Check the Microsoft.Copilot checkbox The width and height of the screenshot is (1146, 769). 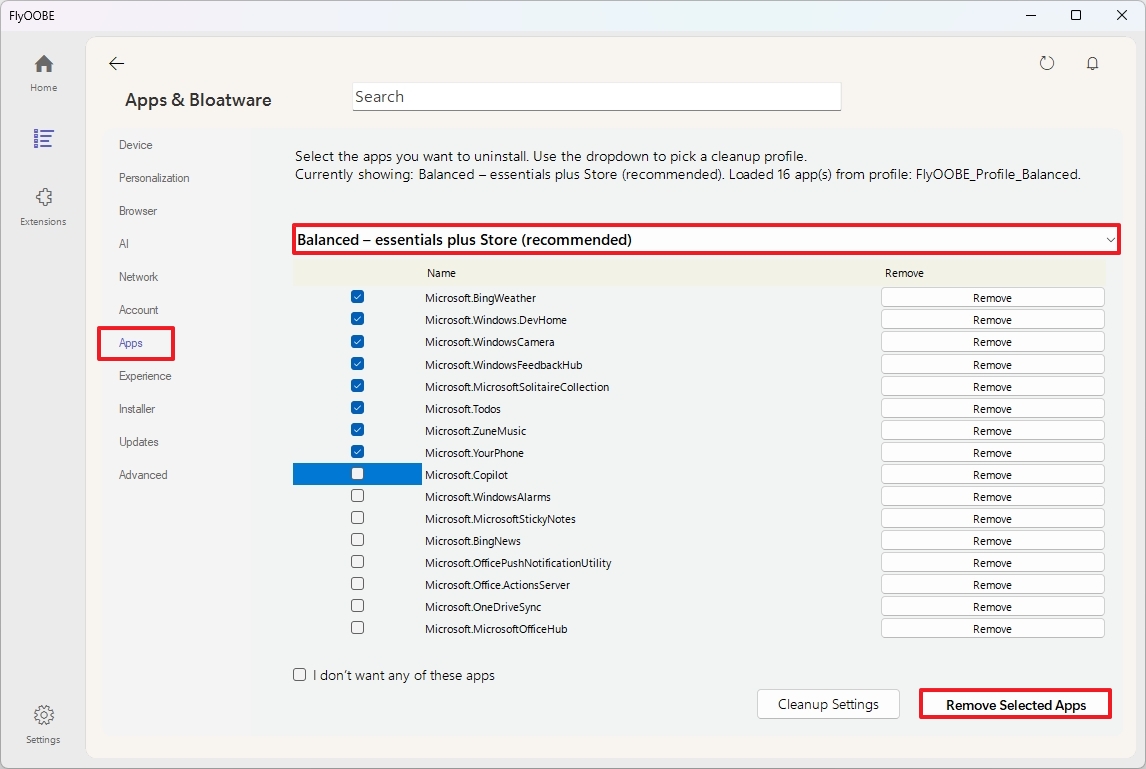coord(358,474)
